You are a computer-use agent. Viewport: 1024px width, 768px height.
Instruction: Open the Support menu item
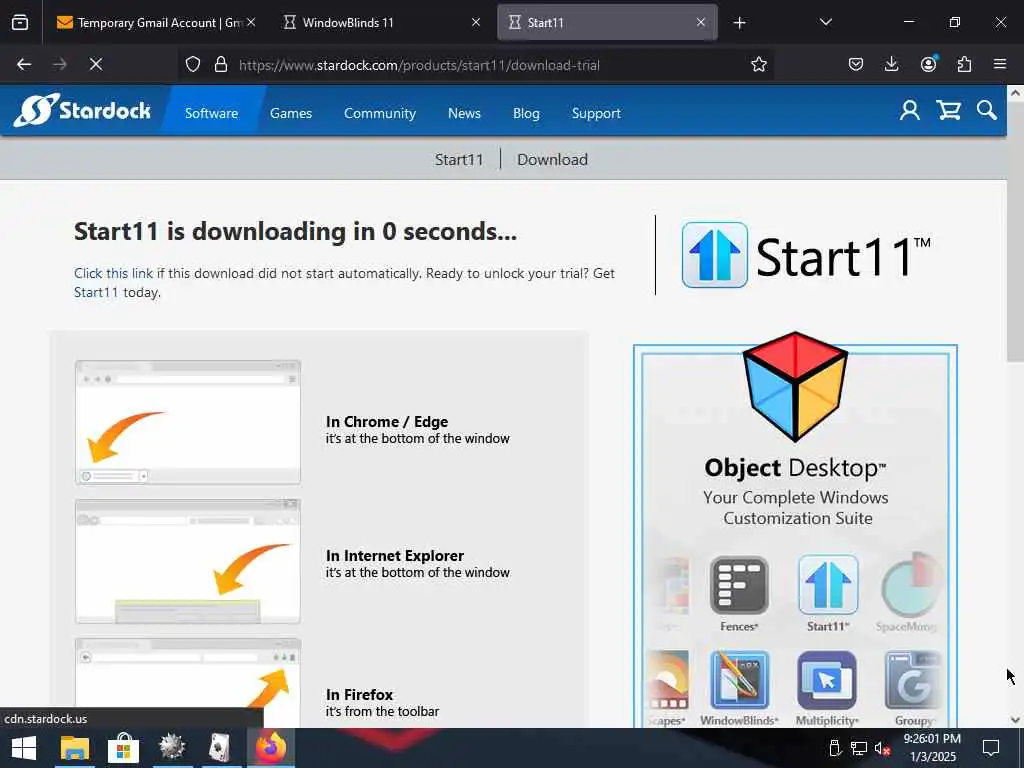point(596,113)
